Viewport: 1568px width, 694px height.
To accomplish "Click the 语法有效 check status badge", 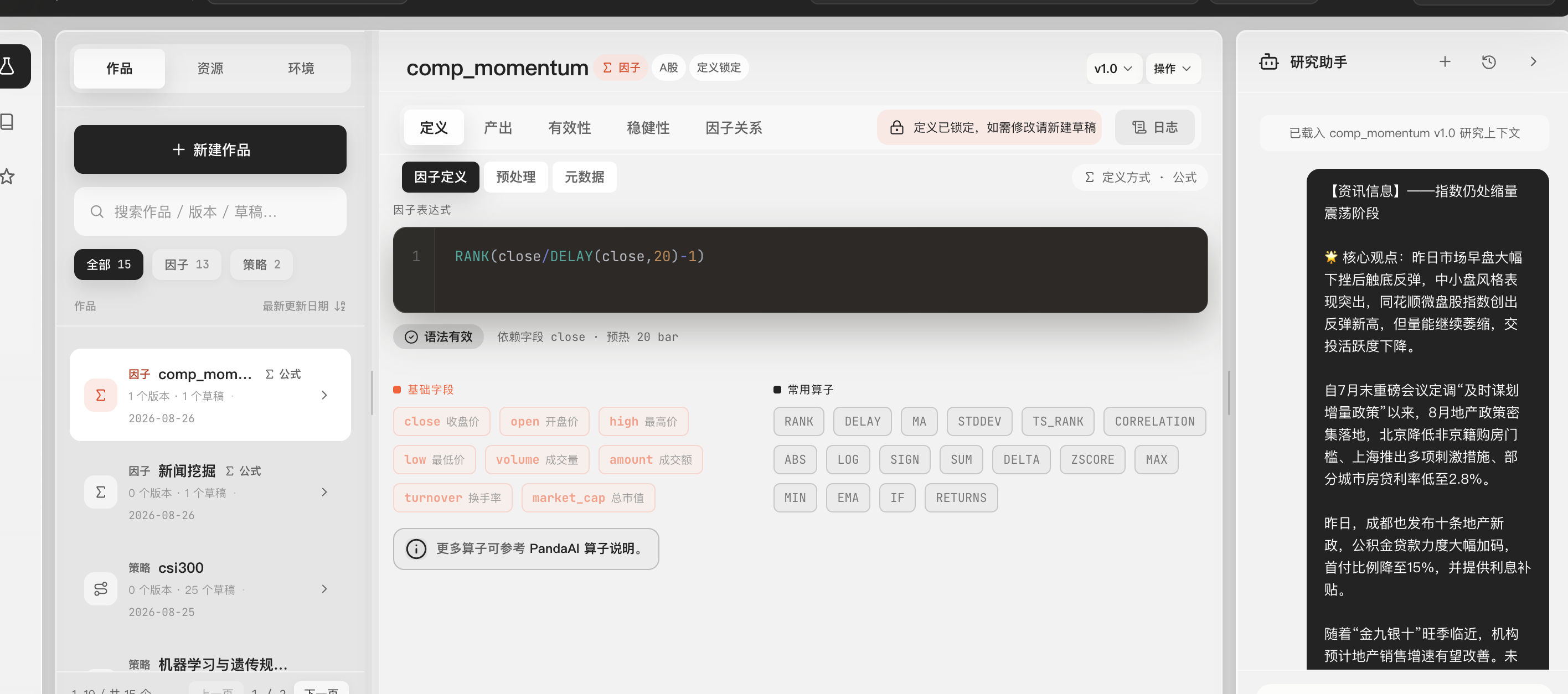I will coord(439,337).
